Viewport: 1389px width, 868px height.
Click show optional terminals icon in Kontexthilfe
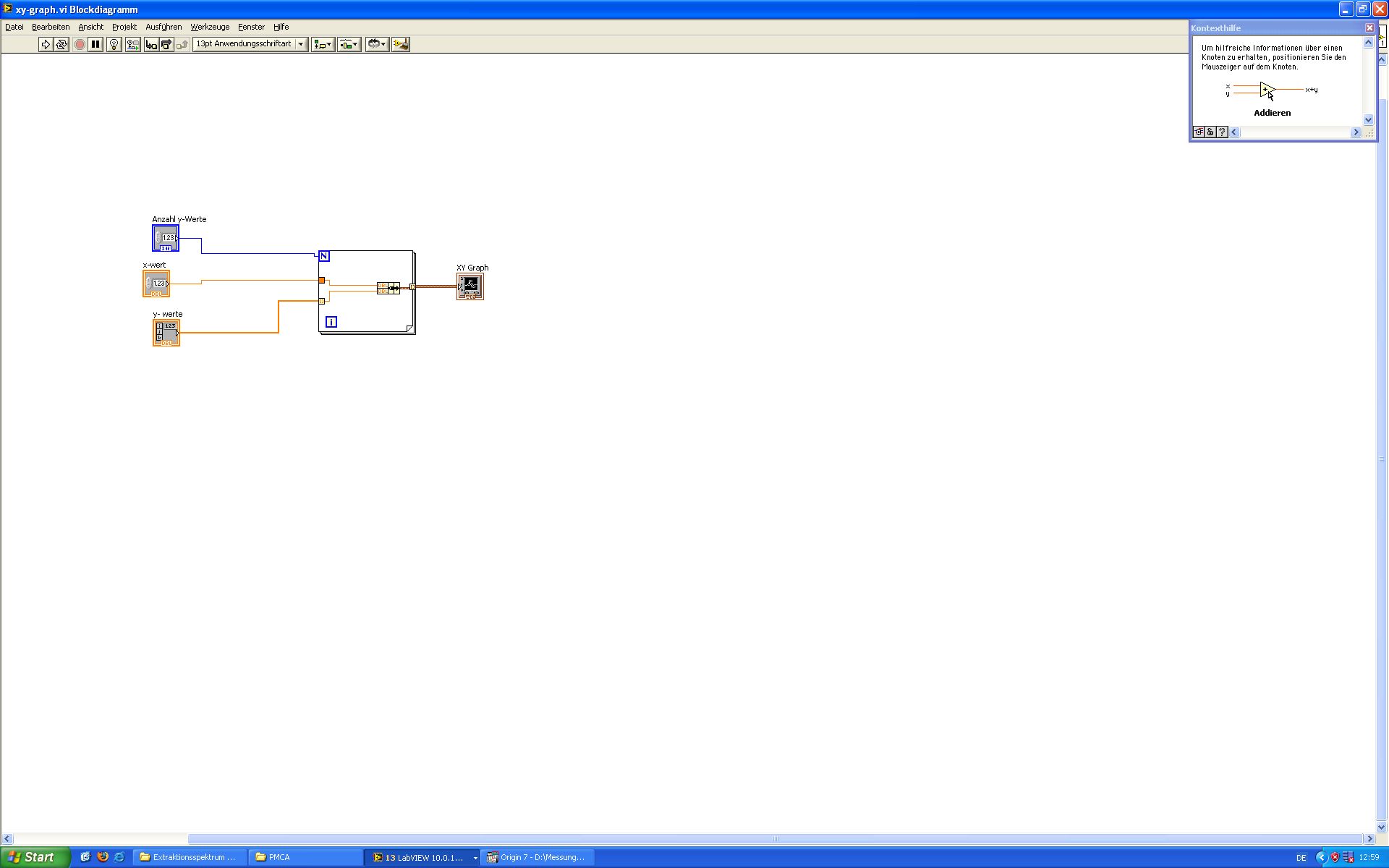(1199, 132)
